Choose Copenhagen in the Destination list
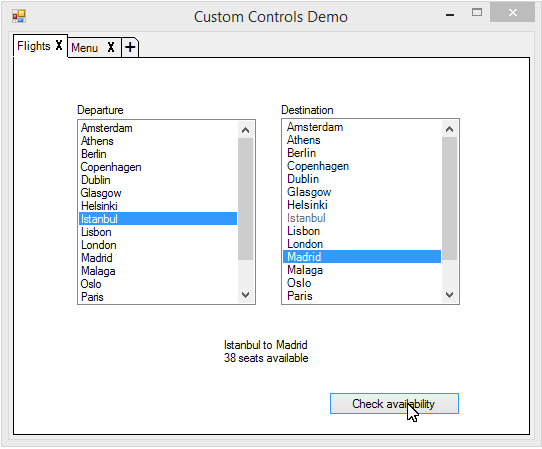This screenshot has width=542, height=449. [x=362, y=166]
